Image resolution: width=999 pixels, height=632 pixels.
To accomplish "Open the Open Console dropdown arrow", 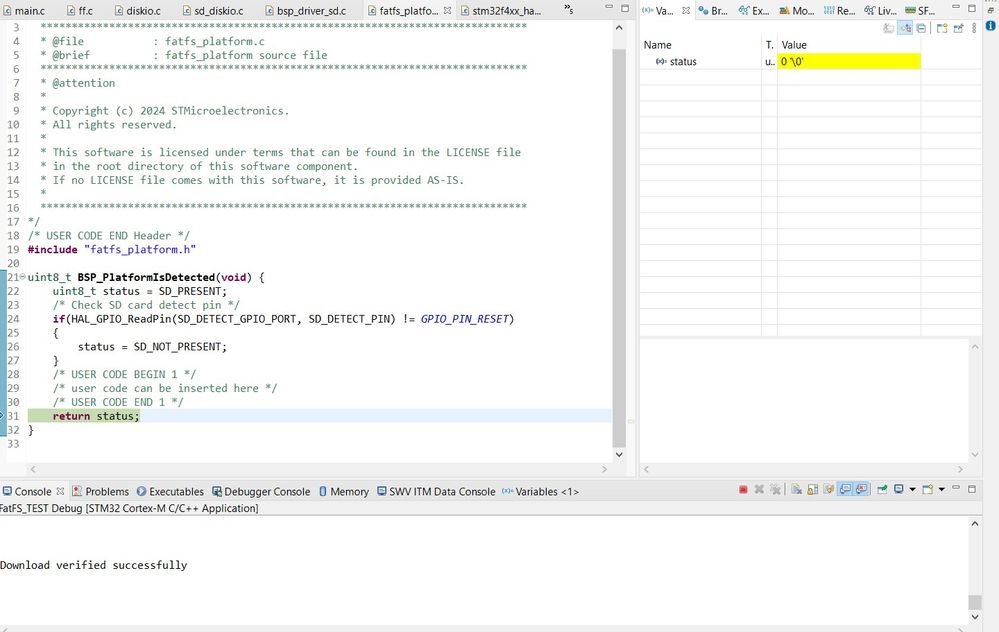I will coord(940,489).
